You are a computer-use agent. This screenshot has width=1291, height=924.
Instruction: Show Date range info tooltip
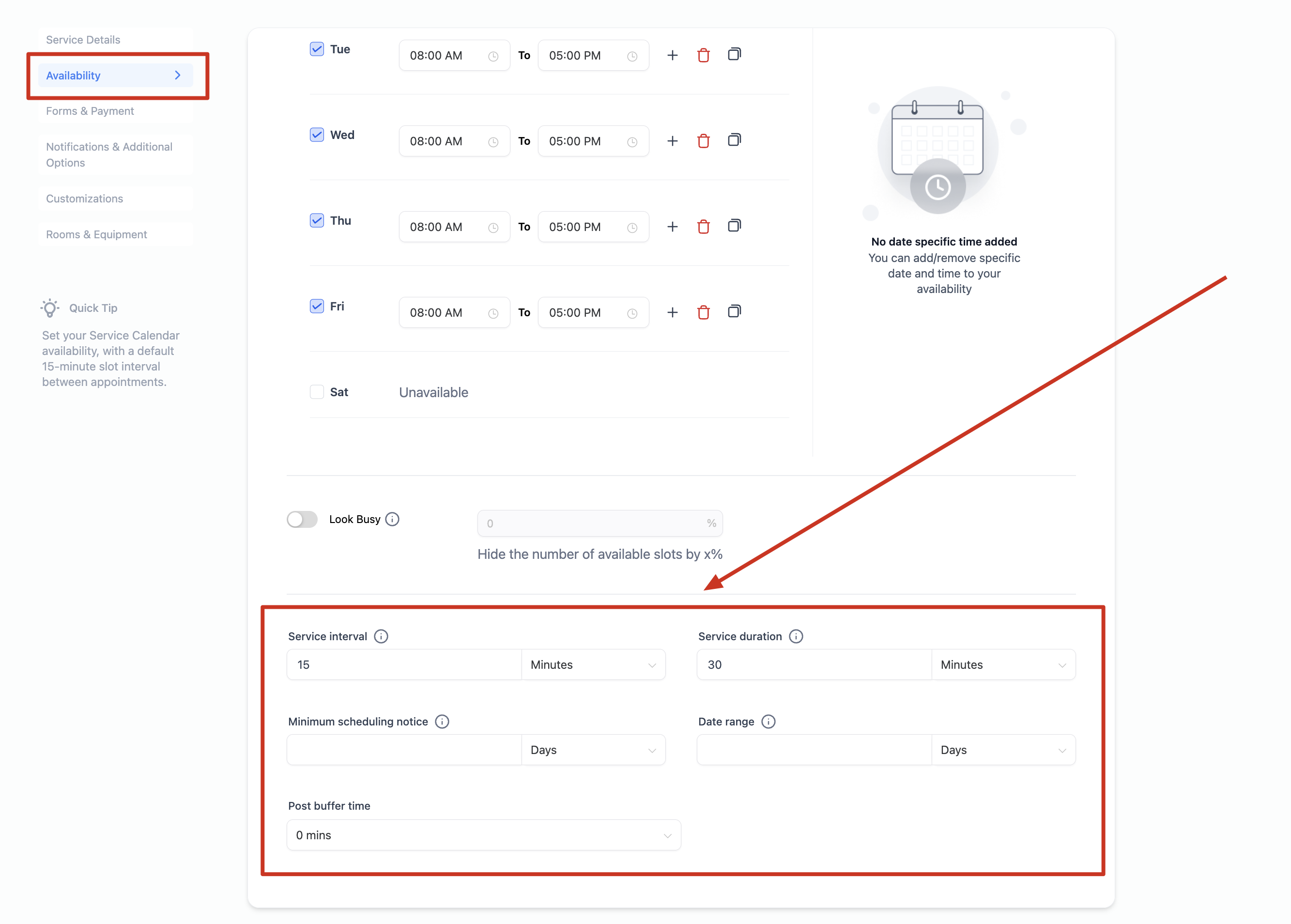tap(768, 722)
